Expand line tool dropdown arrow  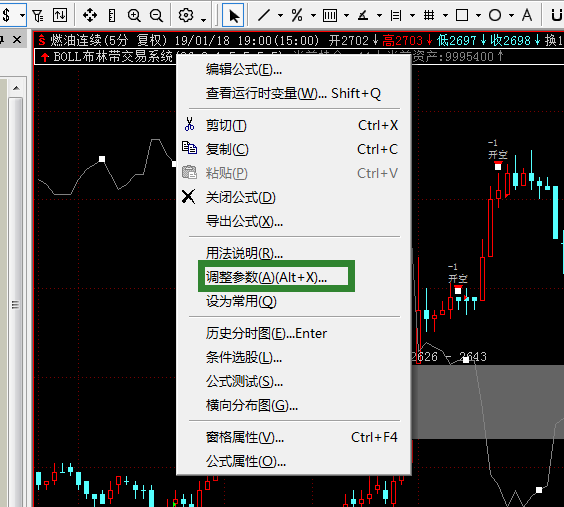point(281,16)
